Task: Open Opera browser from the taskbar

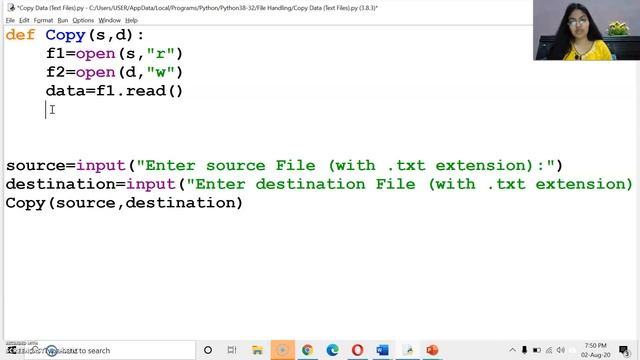Action: 357,350
